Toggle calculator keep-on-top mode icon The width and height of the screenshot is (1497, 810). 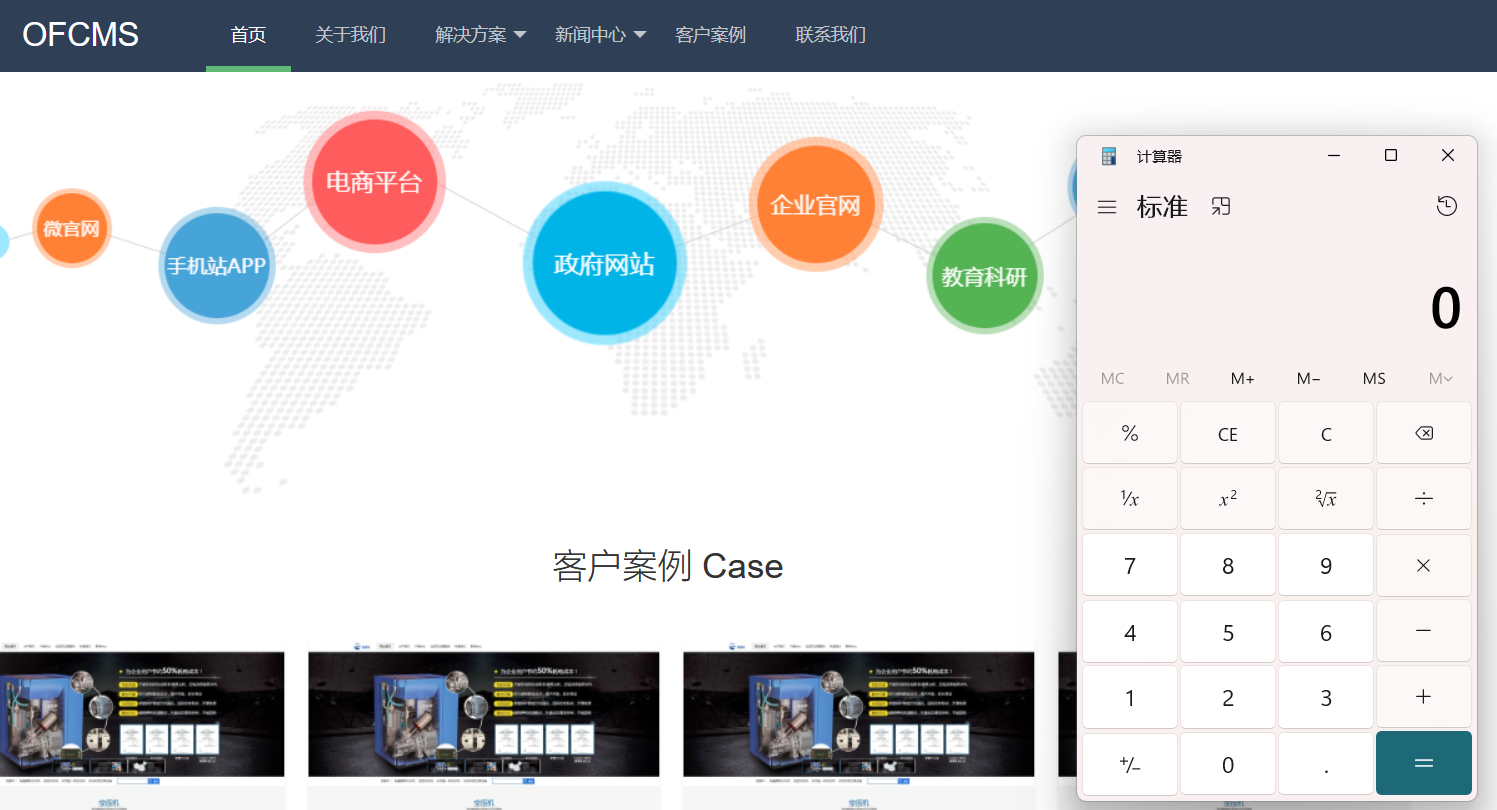1220,206
